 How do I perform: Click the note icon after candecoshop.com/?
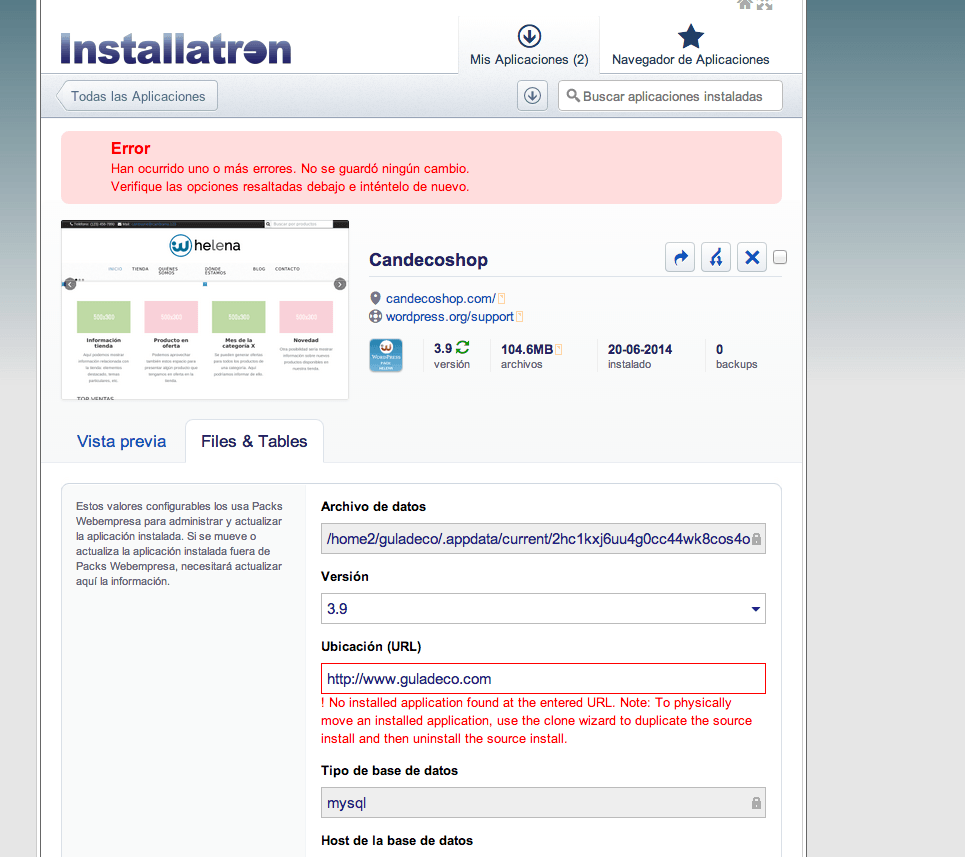pos(502,298)
